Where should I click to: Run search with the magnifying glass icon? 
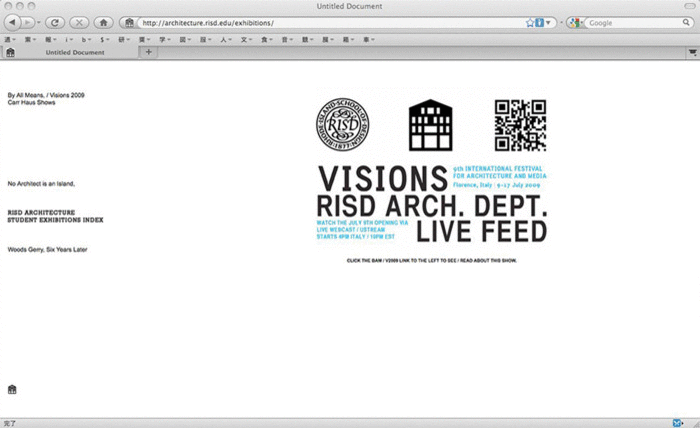click(686, 22)
